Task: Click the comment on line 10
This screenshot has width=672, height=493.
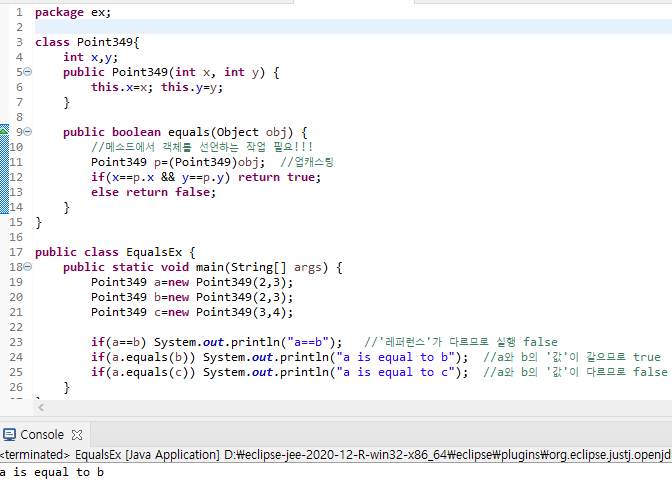Action: 202,147
